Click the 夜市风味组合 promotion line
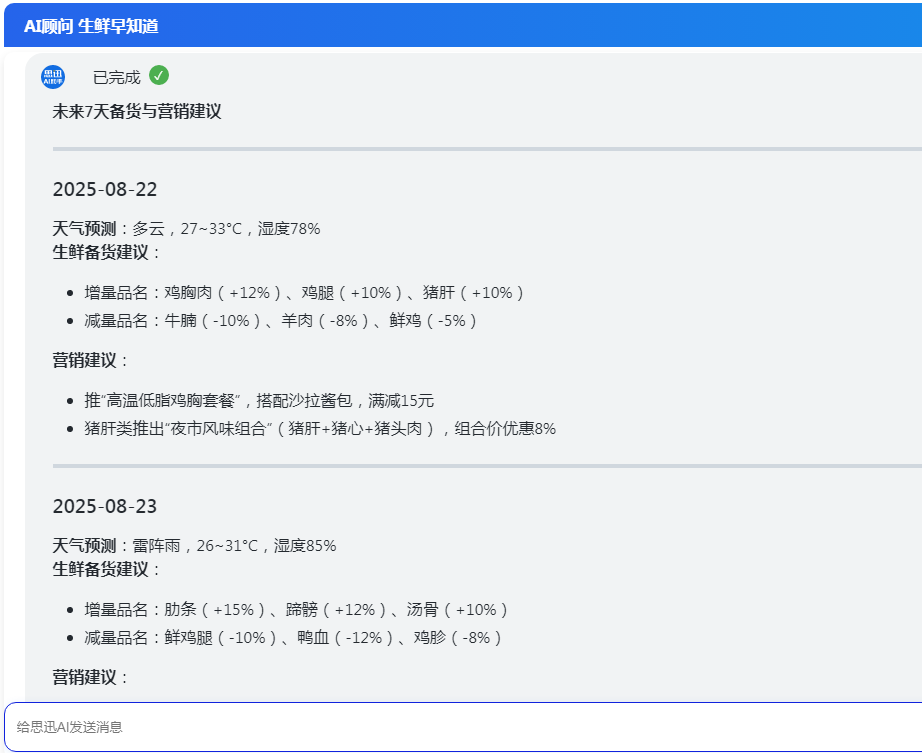 [x=320, y=429]
